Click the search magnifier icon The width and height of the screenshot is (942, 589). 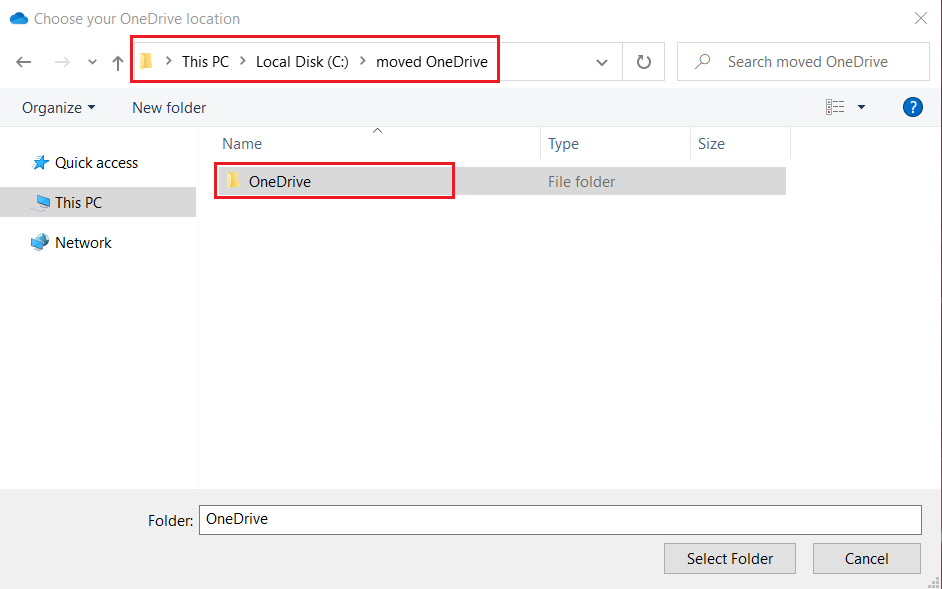702,61
